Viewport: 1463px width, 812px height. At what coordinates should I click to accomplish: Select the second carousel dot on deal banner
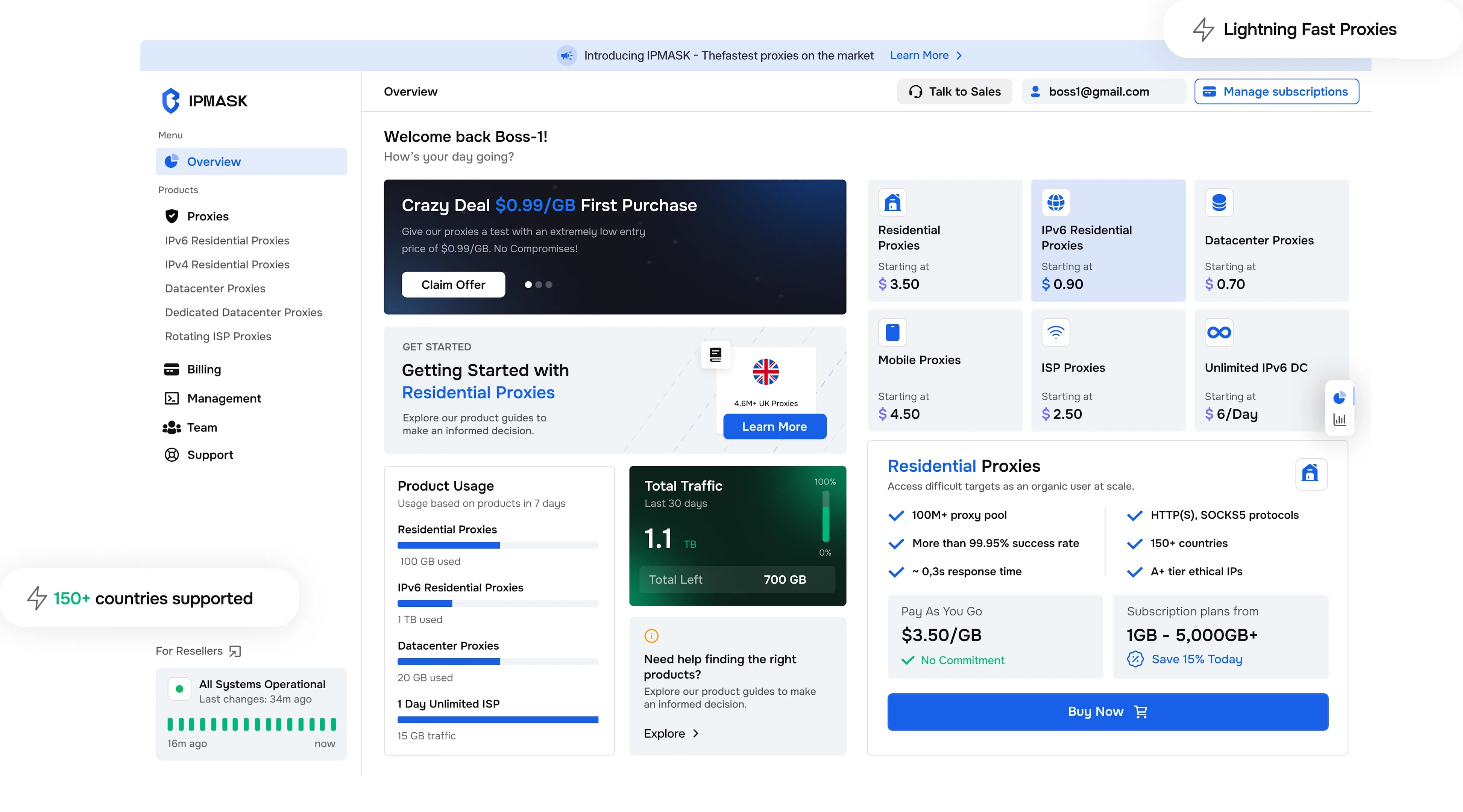click(x=539, y=285)
